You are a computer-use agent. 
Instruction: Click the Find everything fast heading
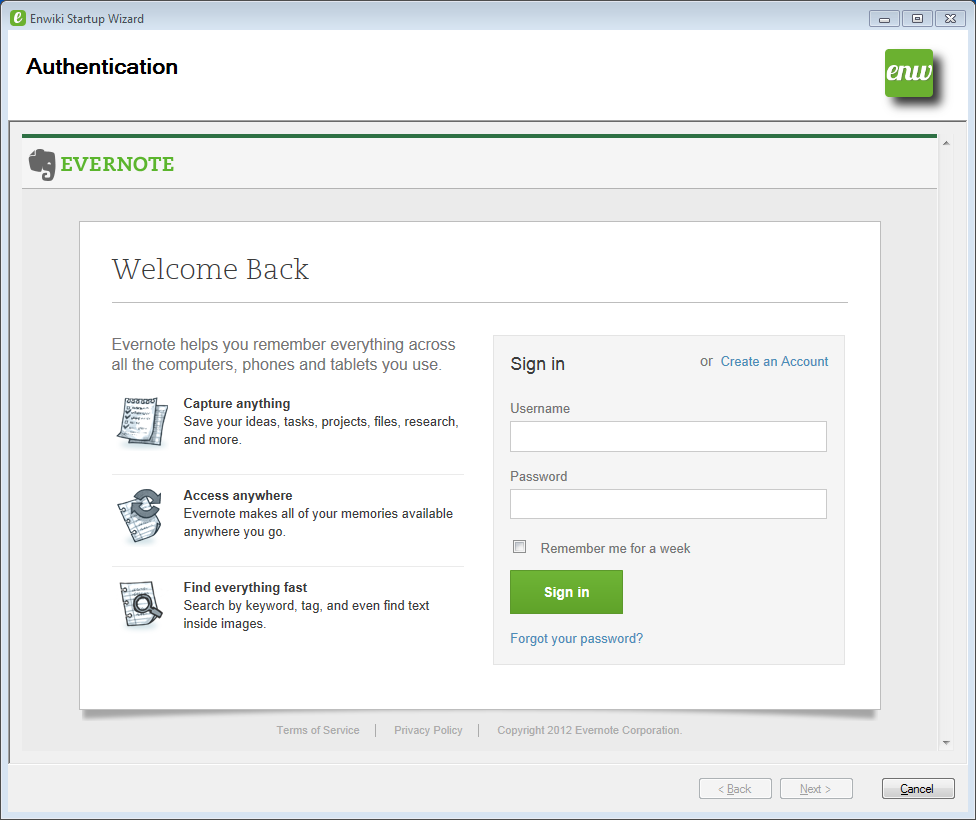click(x=245, y=587)
